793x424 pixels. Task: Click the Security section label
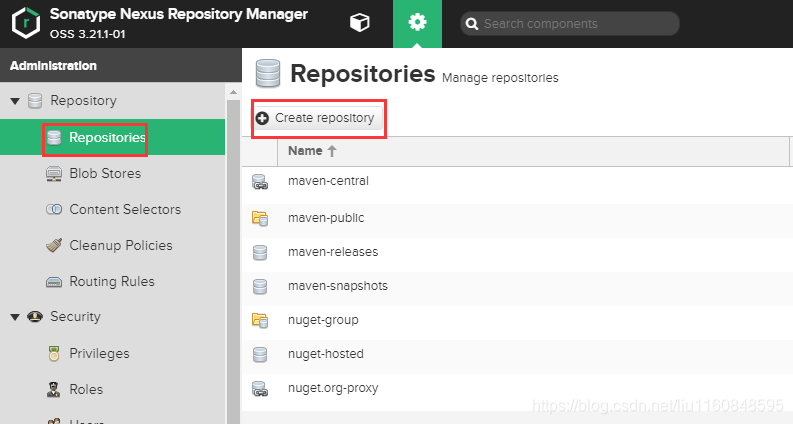tap(75, 317)
